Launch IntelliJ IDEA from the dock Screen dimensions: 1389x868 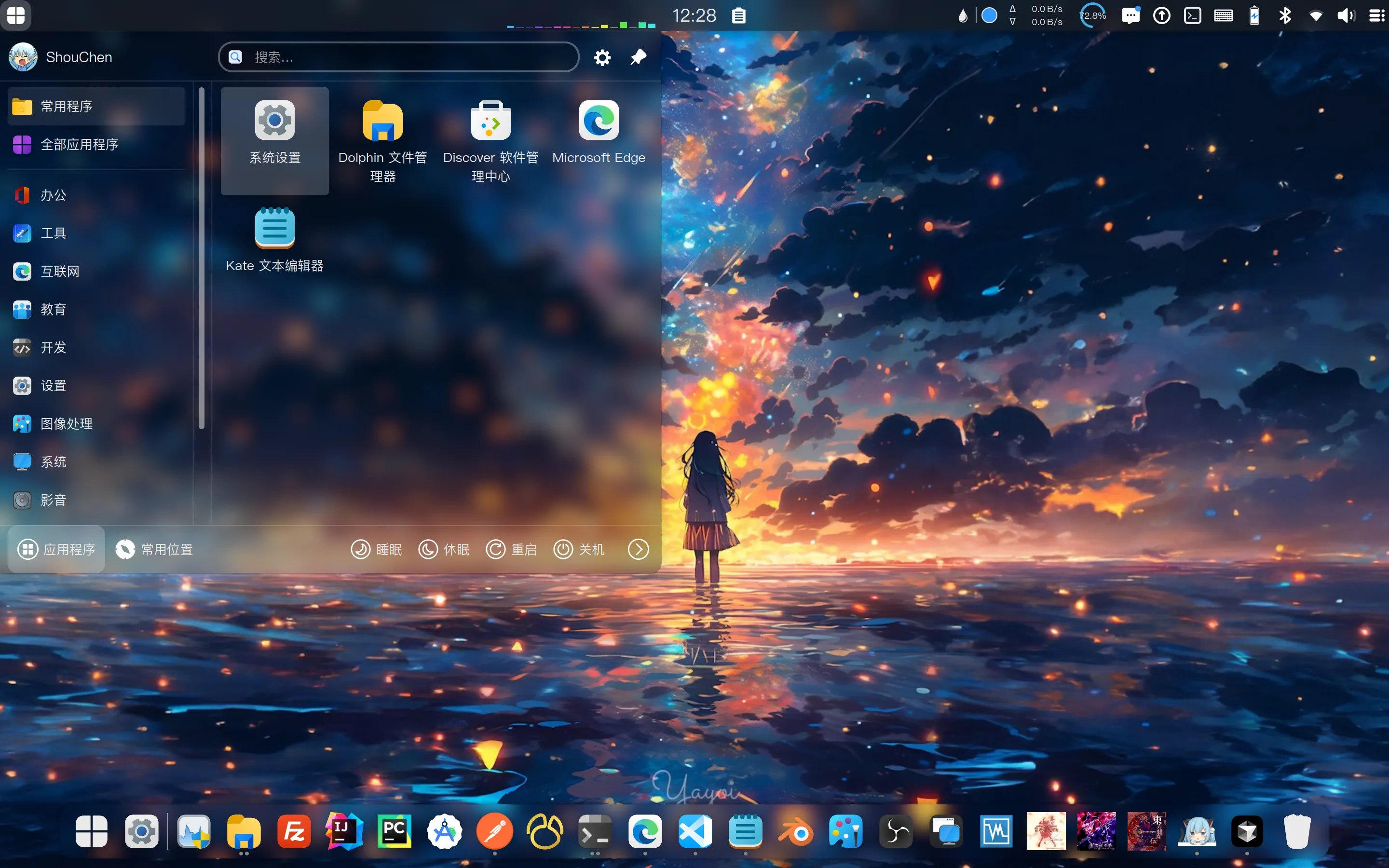point(344,831)
